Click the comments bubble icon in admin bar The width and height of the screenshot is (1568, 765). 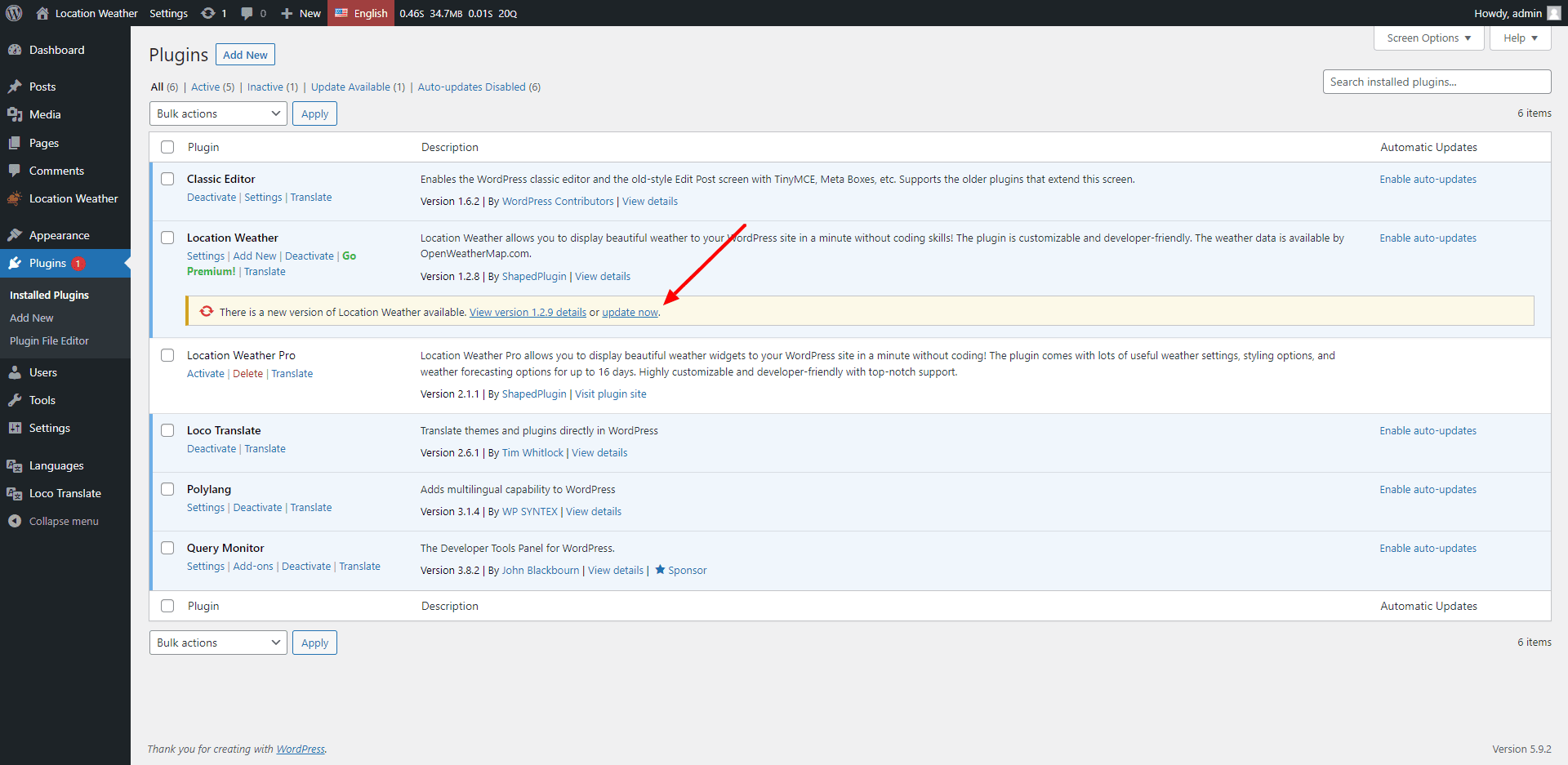coord(247,13)
